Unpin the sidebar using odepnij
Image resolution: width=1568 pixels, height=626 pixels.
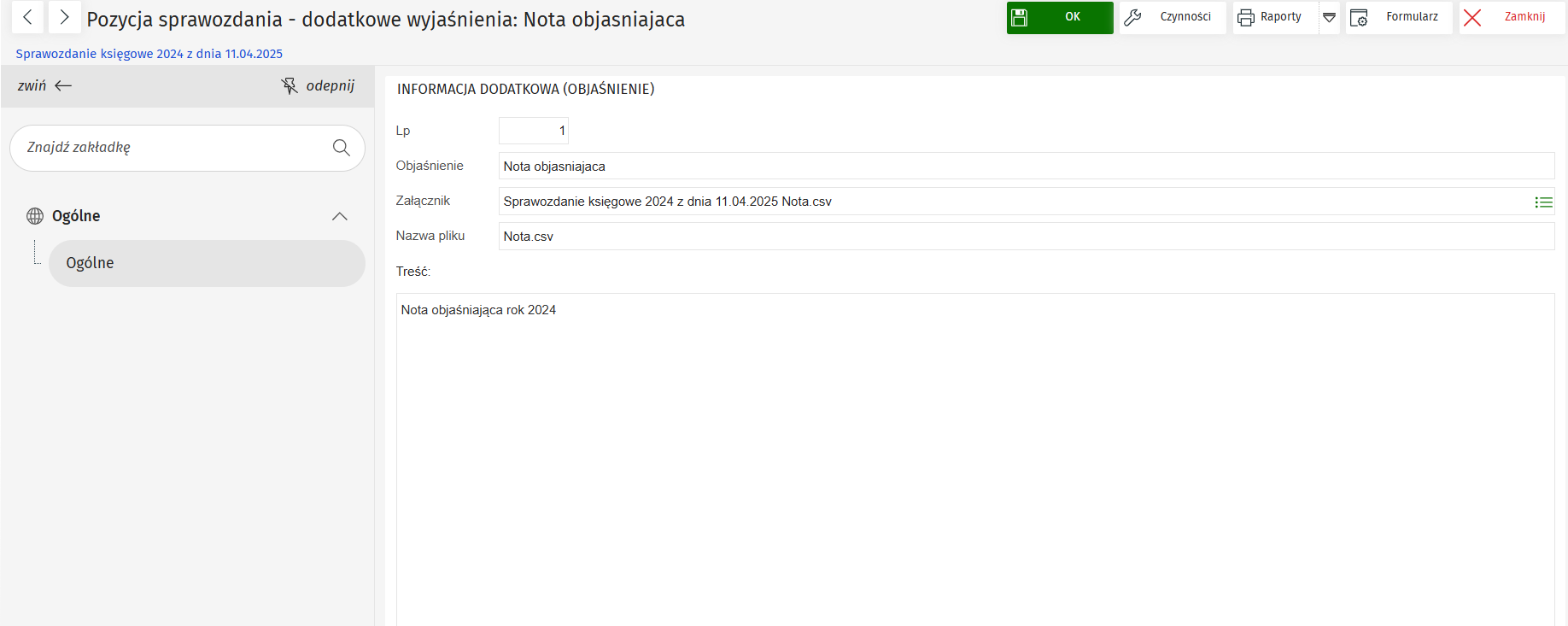coord(318,85)
